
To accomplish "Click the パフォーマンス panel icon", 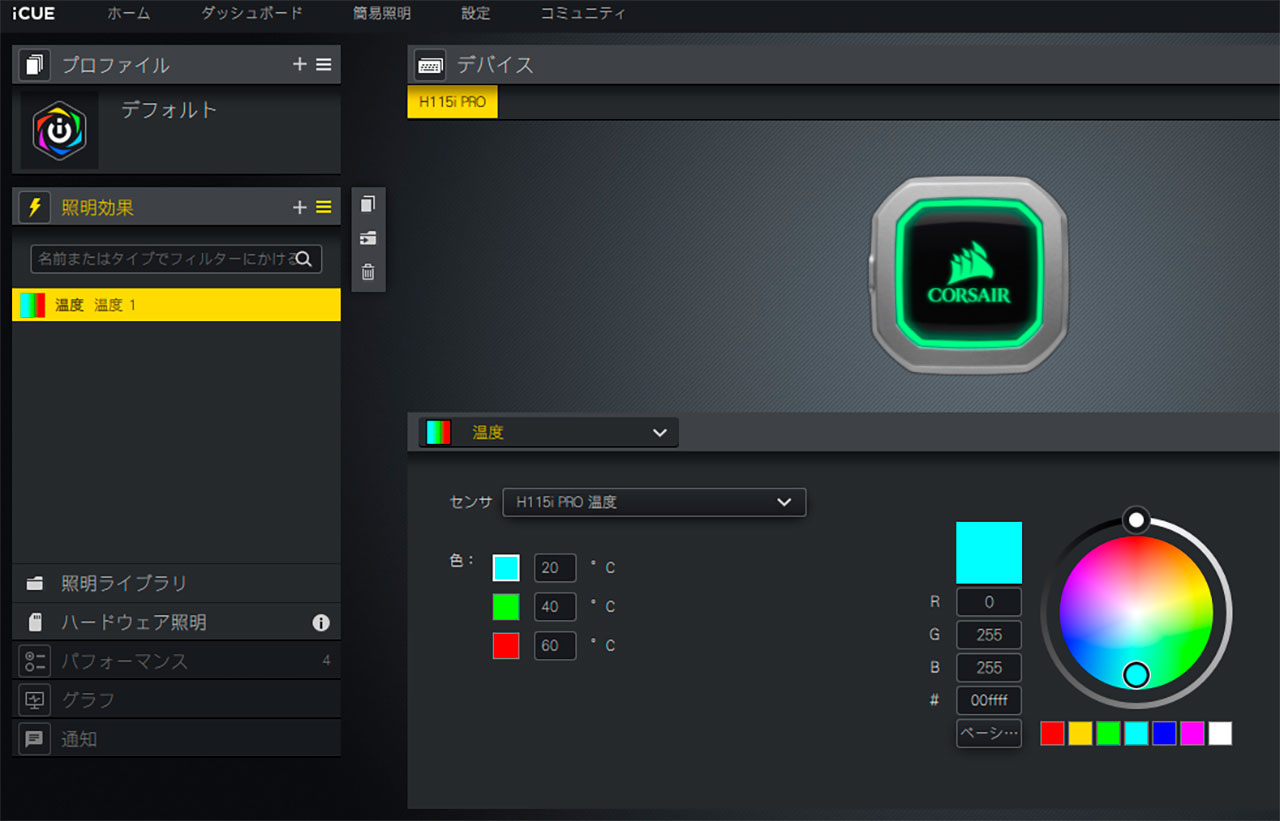I will (35, 661).
